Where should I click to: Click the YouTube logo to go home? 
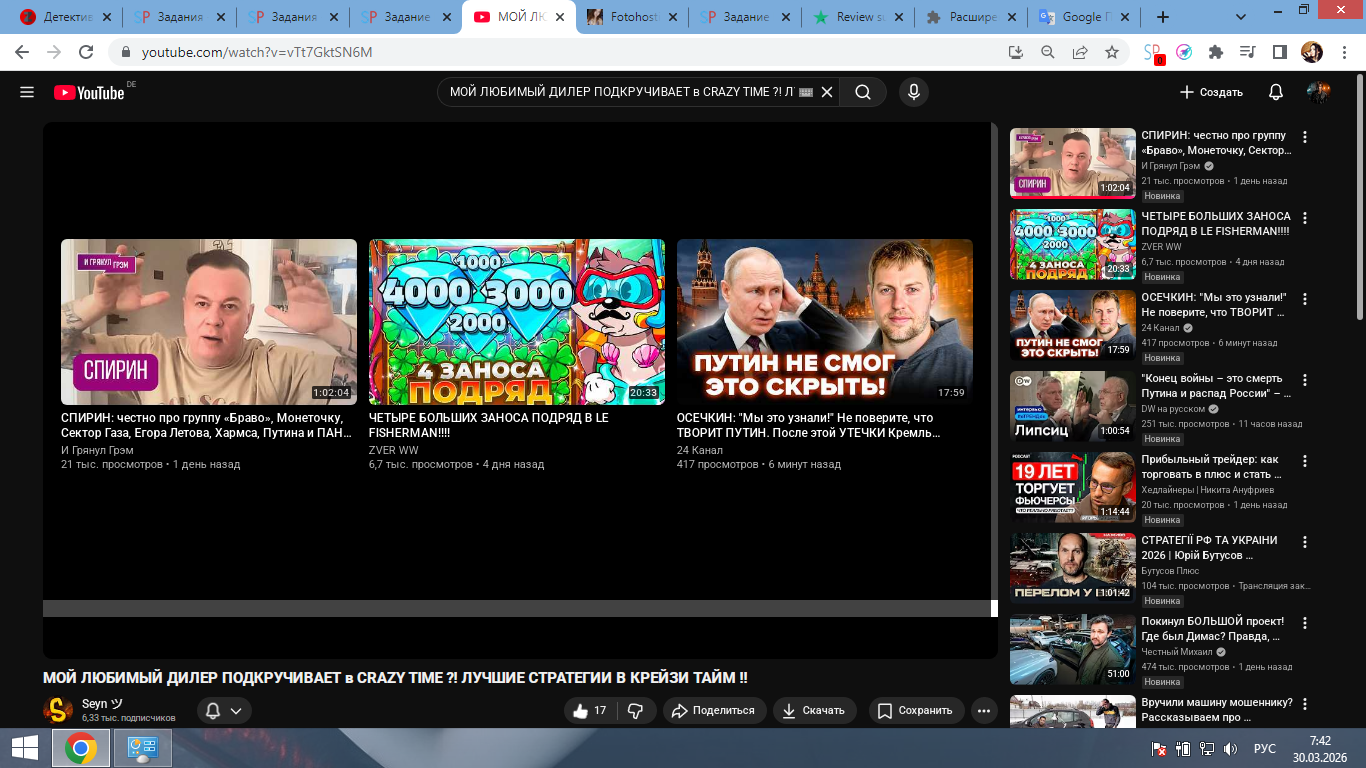pos(90,92)
